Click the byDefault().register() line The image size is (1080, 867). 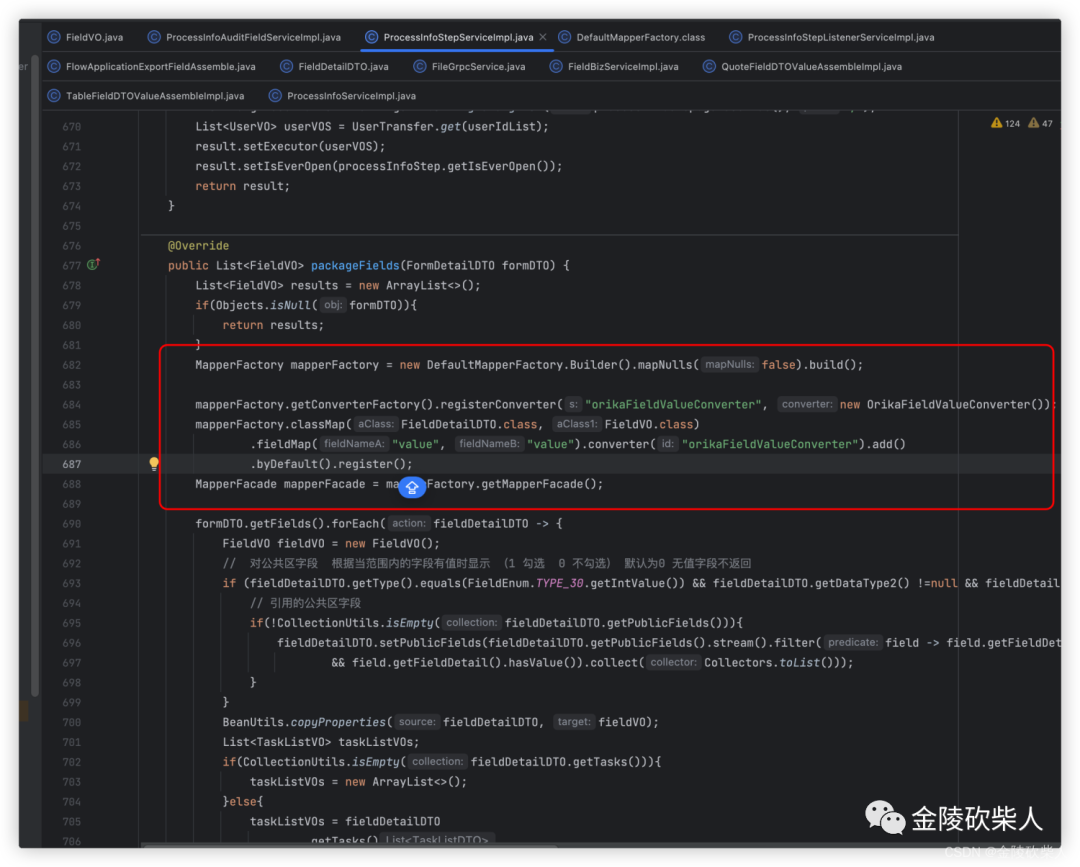(x=331, y=464)
